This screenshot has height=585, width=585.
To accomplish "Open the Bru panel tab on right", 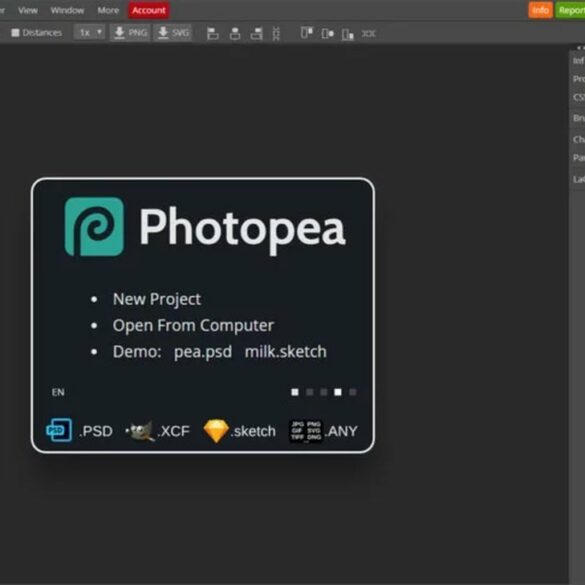I will click(578, 118).
